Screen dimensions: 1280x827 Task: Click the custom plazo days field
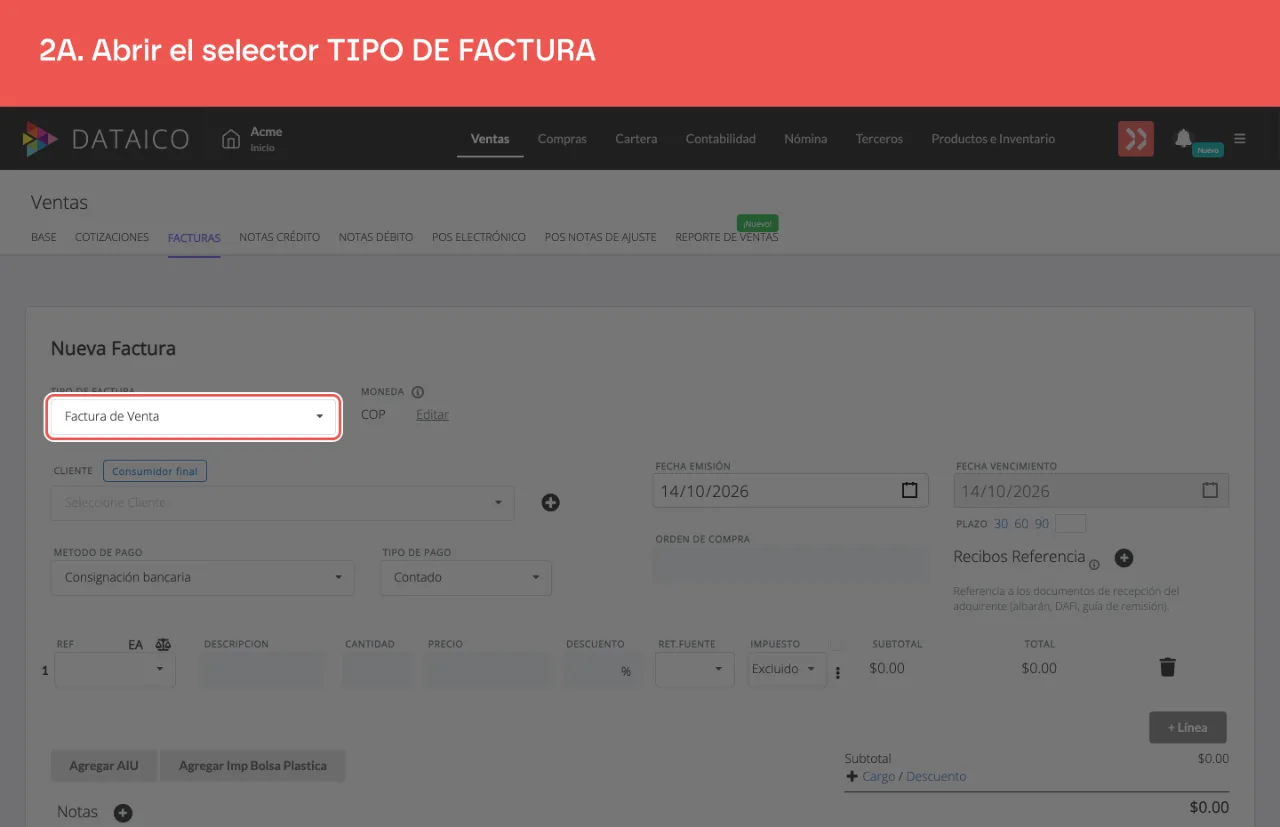[1070, 524]
